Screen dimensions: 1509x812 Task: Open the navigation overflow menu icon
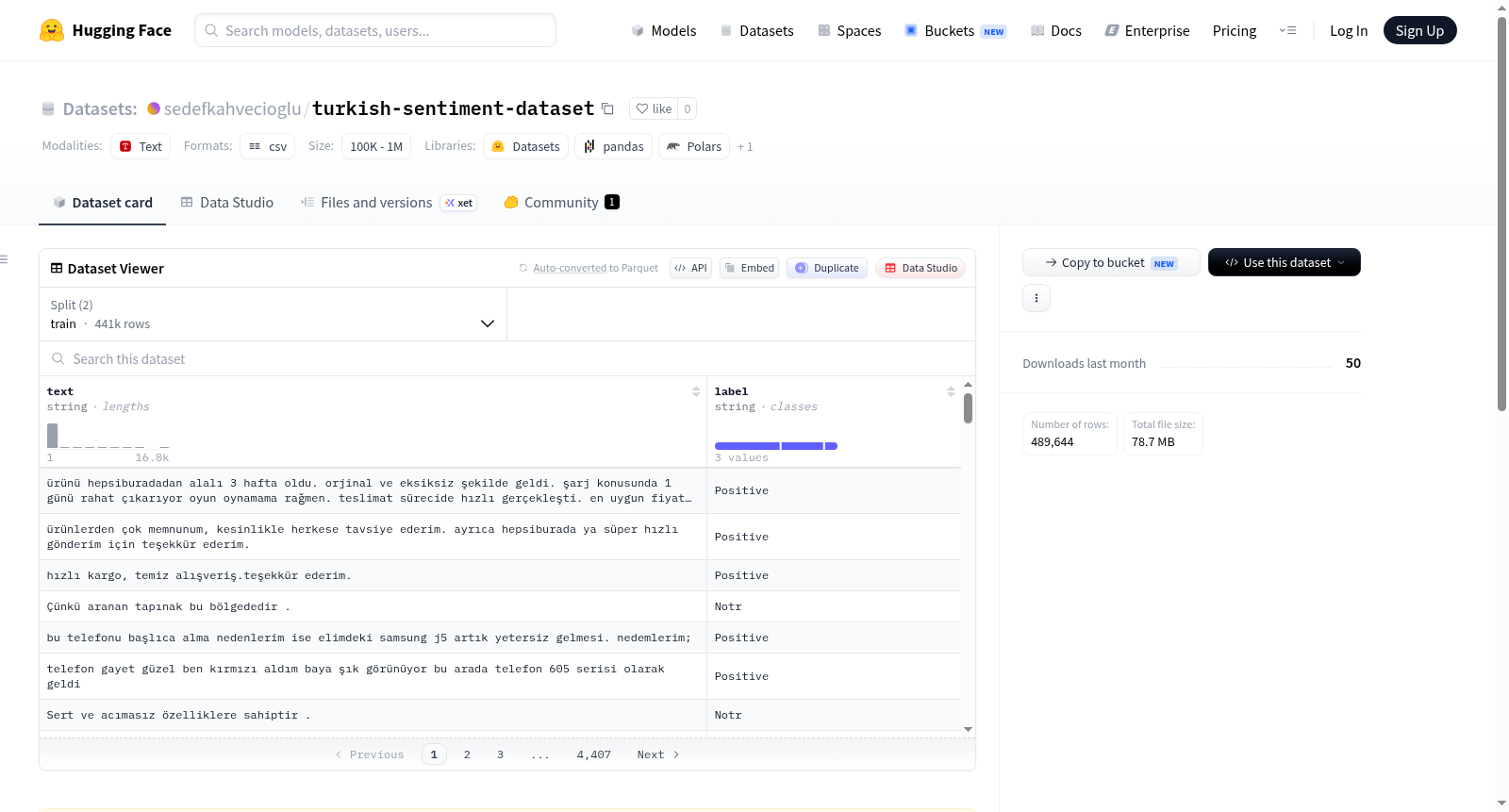1287,30
